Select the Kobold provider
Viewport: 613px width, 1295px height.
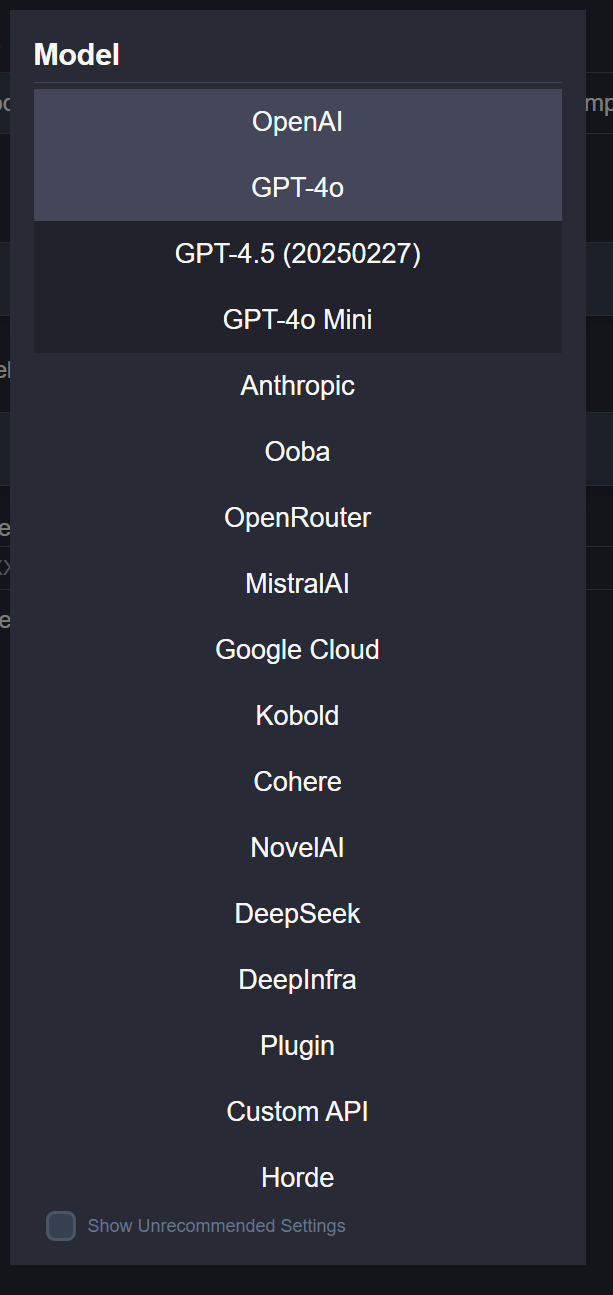[297, 716]
